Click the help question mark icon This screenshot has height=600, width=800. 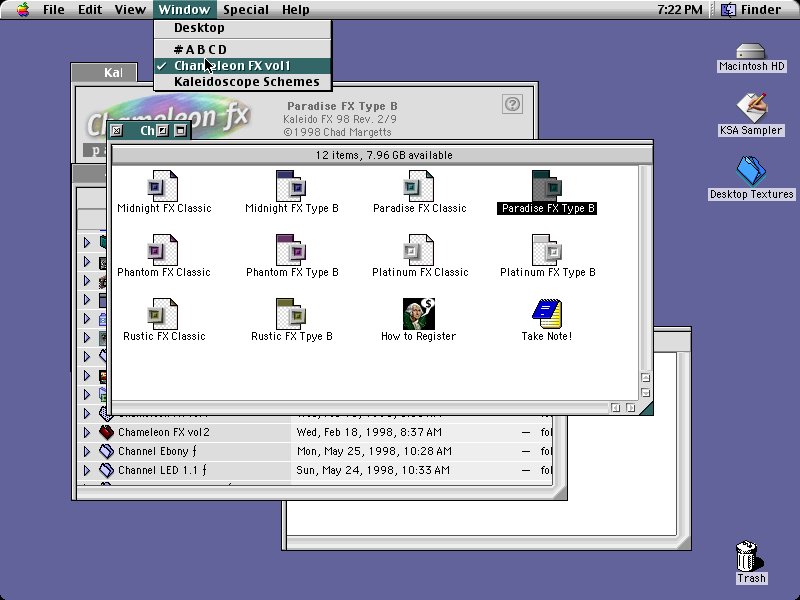coord(512,104)
